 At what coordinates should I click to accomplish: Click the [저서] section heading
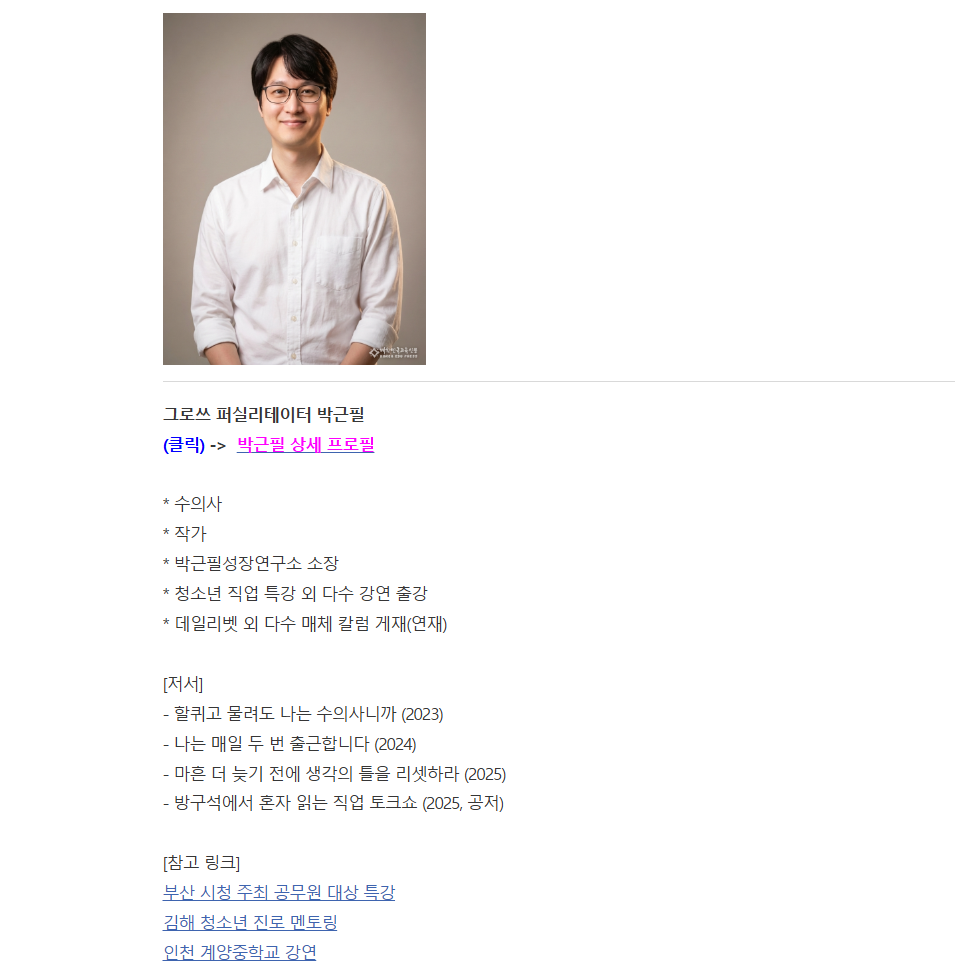(x=183, y=683)
